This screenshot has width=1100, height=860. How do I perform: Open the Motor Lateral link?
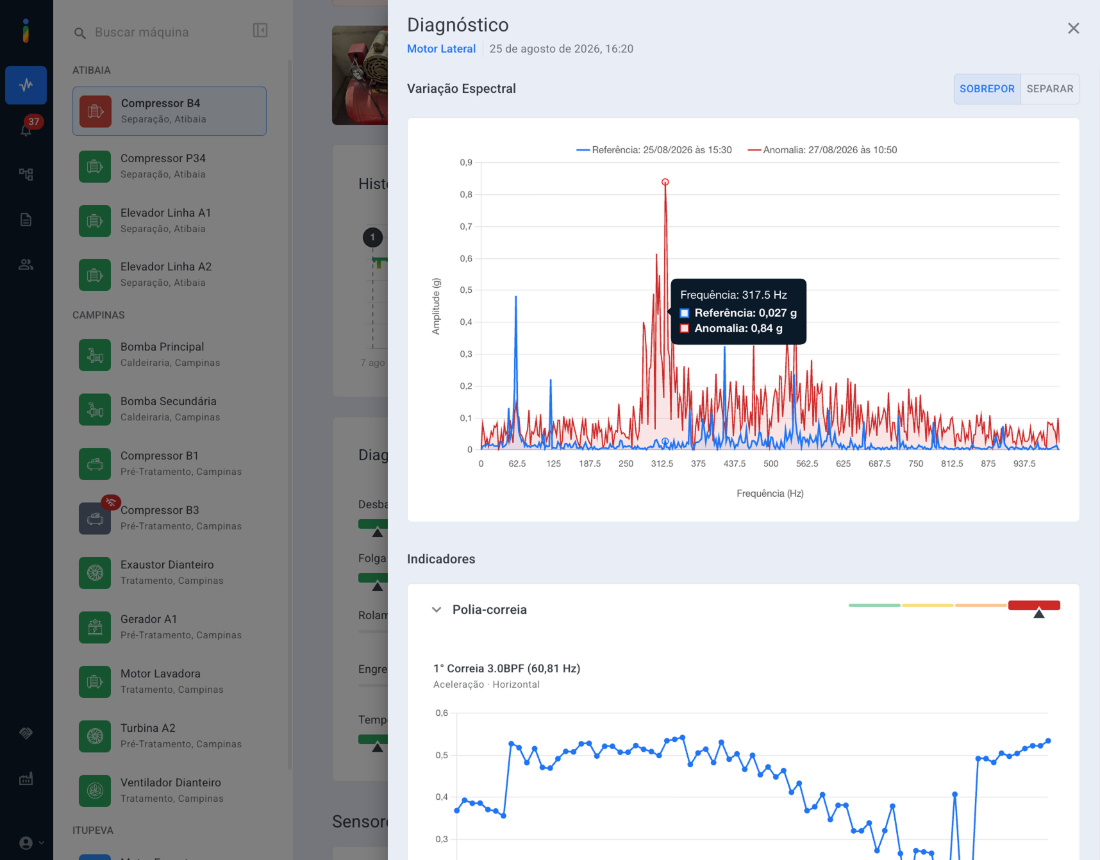[441, 49]
